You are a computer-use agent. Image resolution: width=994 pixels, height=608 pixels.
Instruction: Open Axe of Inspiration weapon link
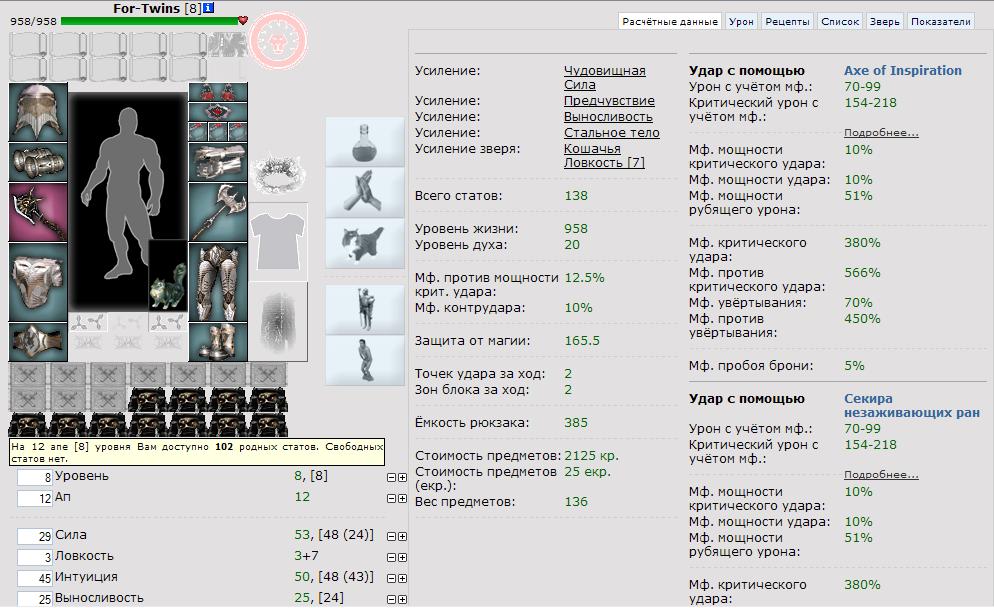[903, 70]
